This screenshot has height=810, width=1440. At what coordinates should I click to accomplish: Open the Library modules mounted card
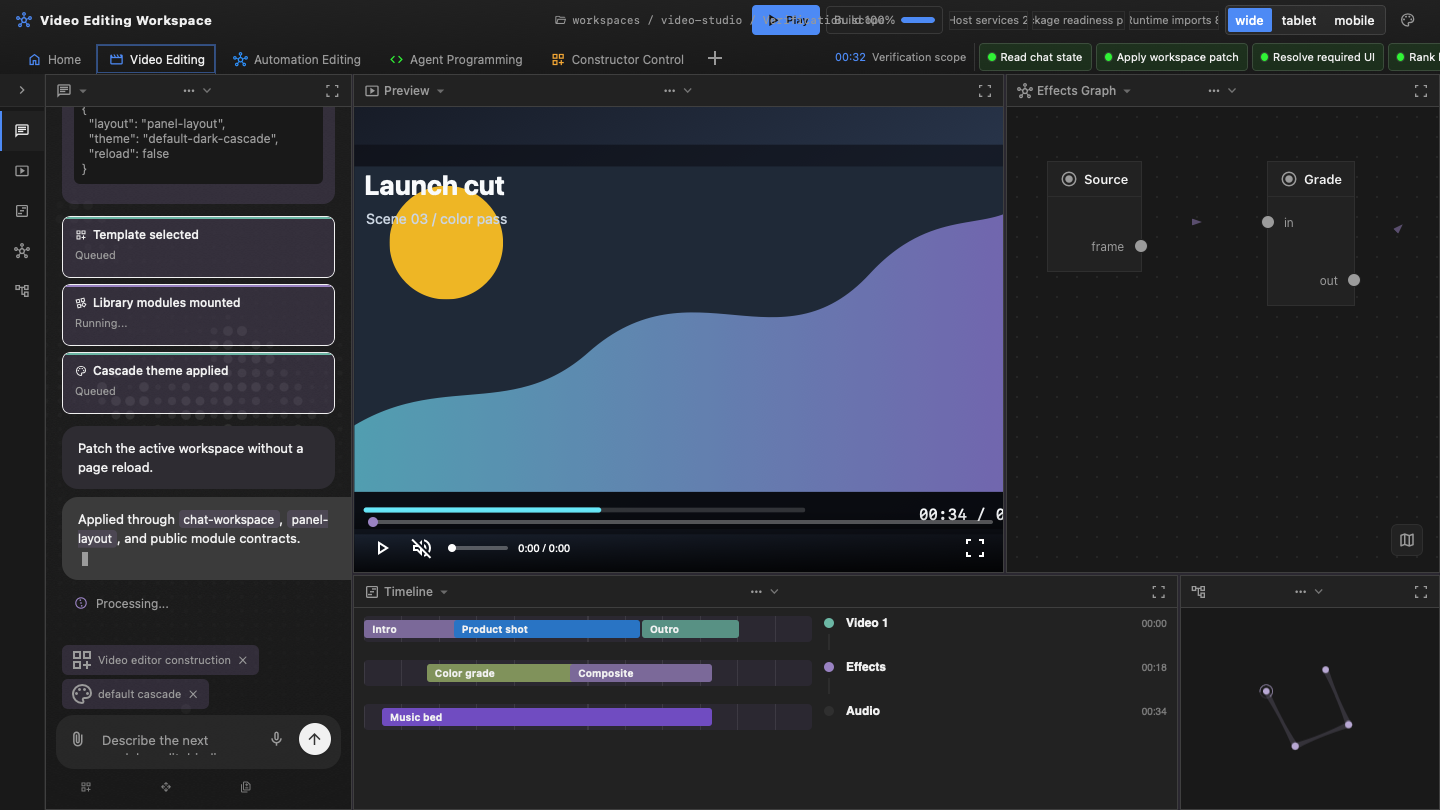pos(198,315)
